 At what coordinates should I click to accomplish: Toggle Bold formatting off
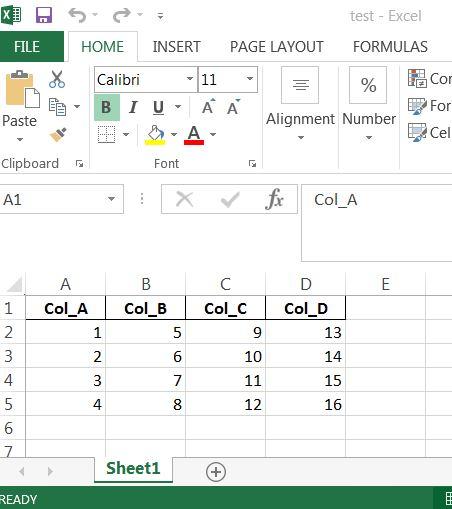[x=107, y=107]
